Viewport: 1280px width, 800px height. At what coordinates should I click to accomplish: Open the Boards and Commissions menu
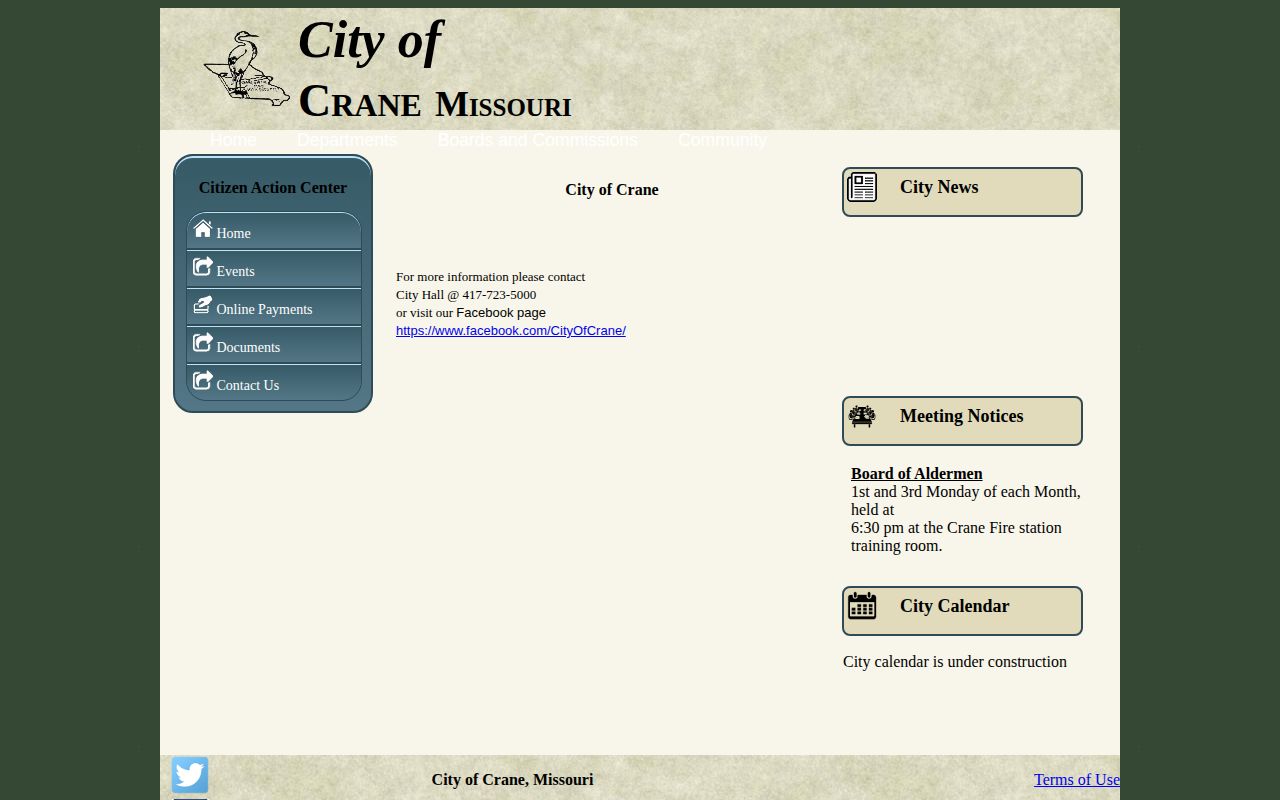coord(538,140)
